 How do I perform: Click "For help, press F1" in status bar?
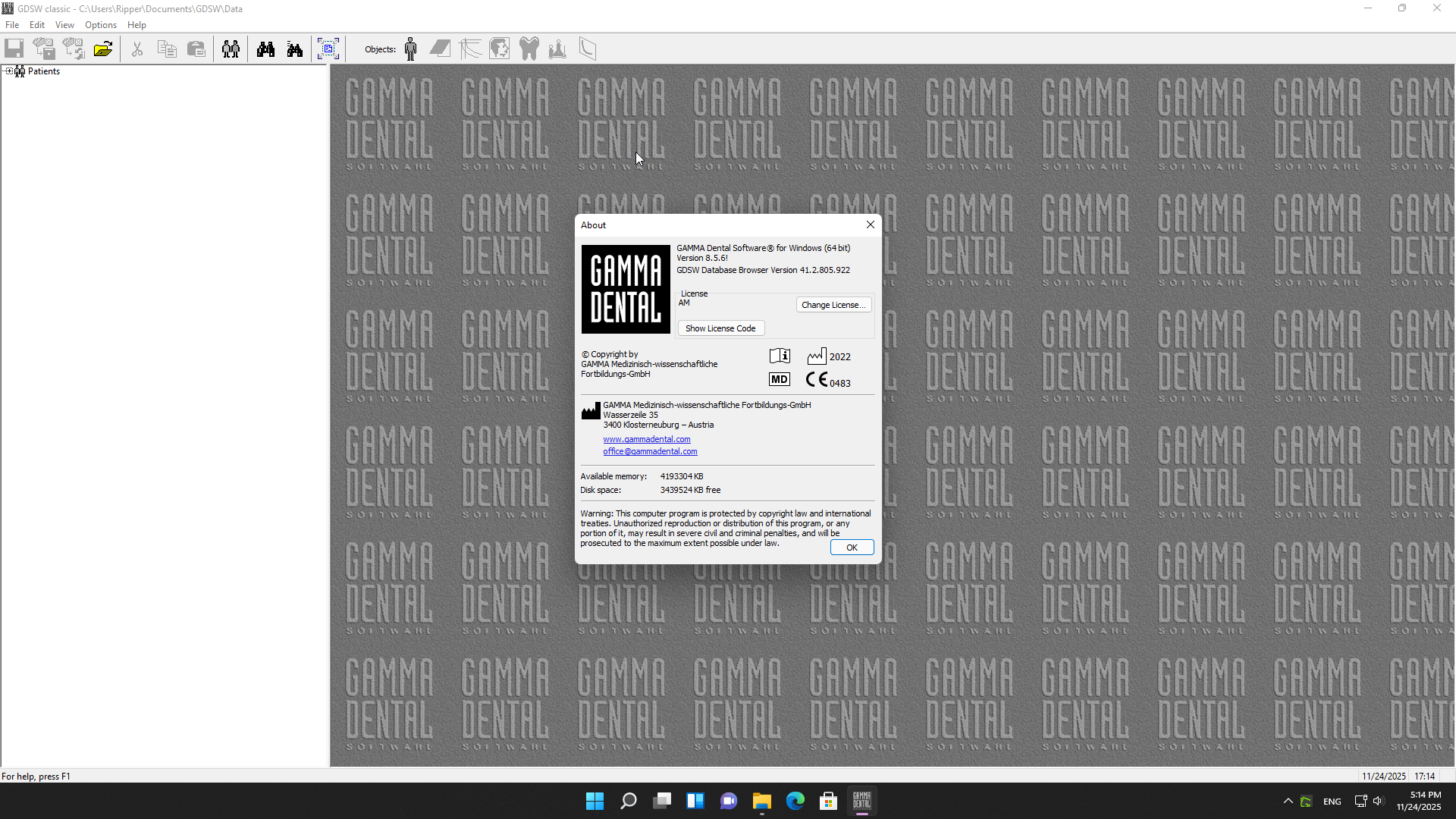coord(36,777)
